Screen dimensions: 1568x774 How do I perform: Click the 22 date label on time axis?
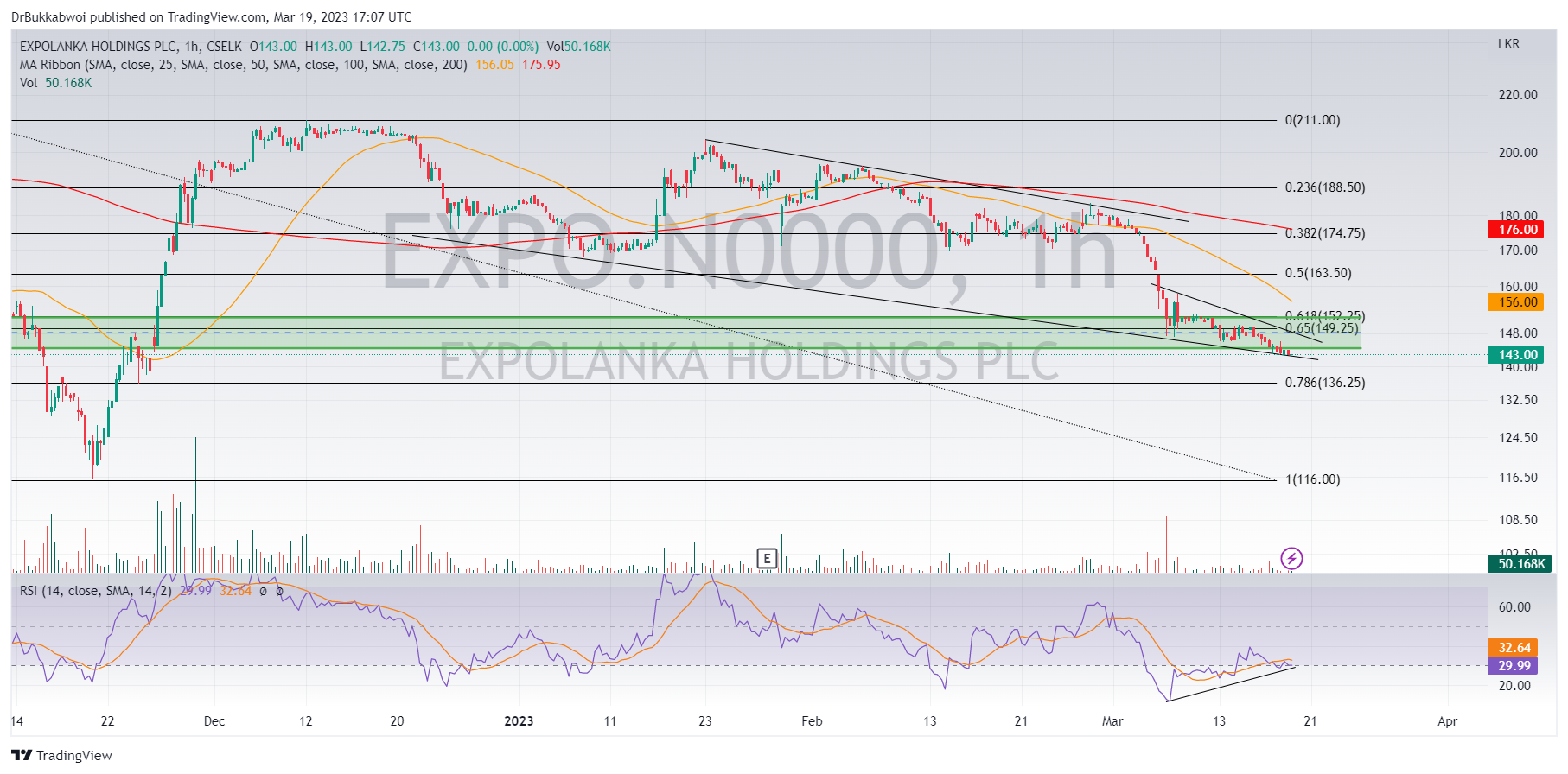pos(107,721)
